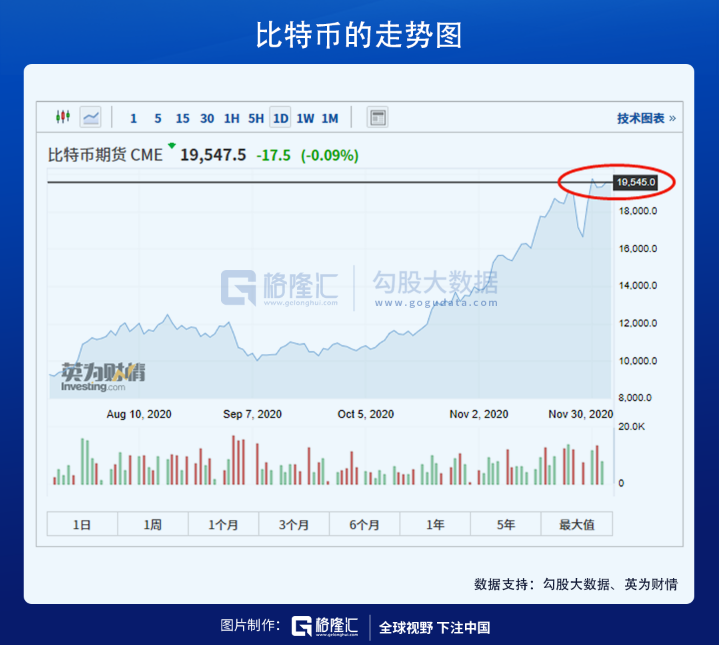The height and width of the screenshot is (645, 719).
Task: Click the 8,000.0 axis label
Action: point(635,397)
